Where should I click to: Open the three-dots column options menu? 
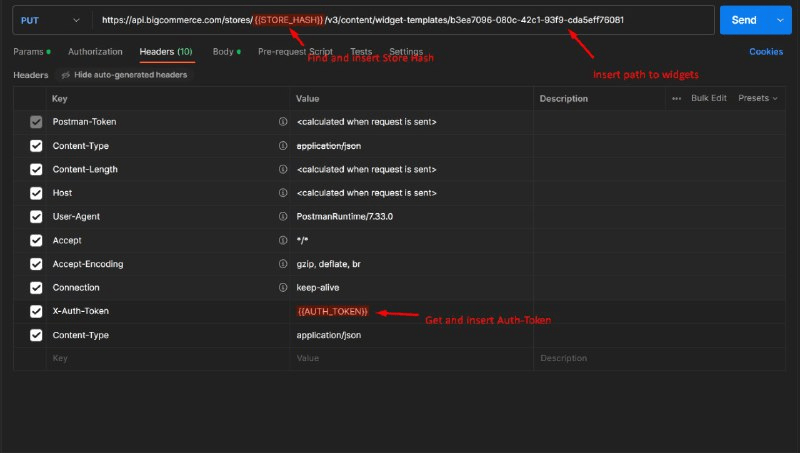pyautogui.click(x=677, y=98)
